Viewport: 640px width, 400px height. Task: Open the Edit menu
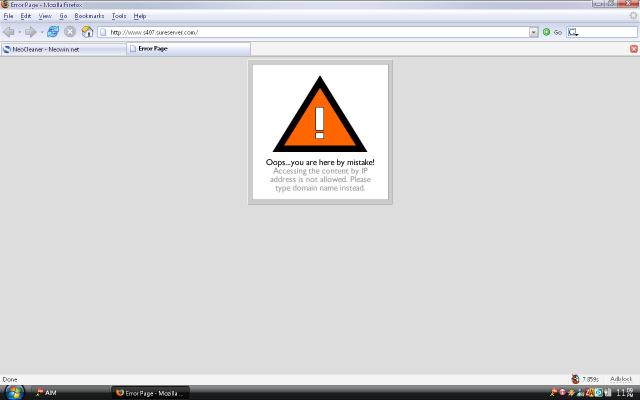pyautogui.click(x=26, y=16)
